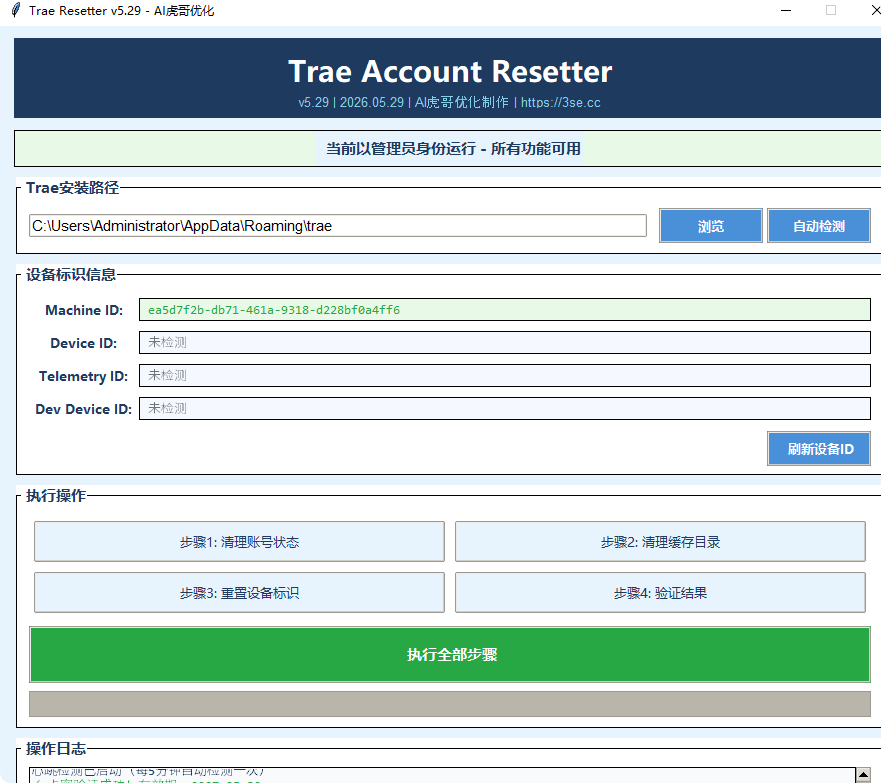Click the Machine ID value field

(x=505, y=309)
